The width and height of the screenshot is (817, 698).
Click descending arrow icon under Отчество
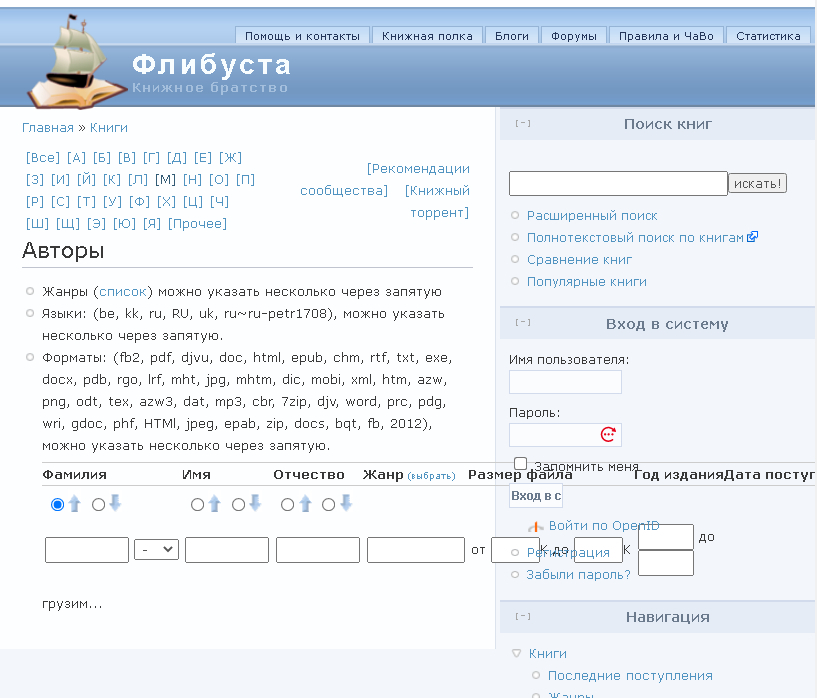[x=346, y=504]
